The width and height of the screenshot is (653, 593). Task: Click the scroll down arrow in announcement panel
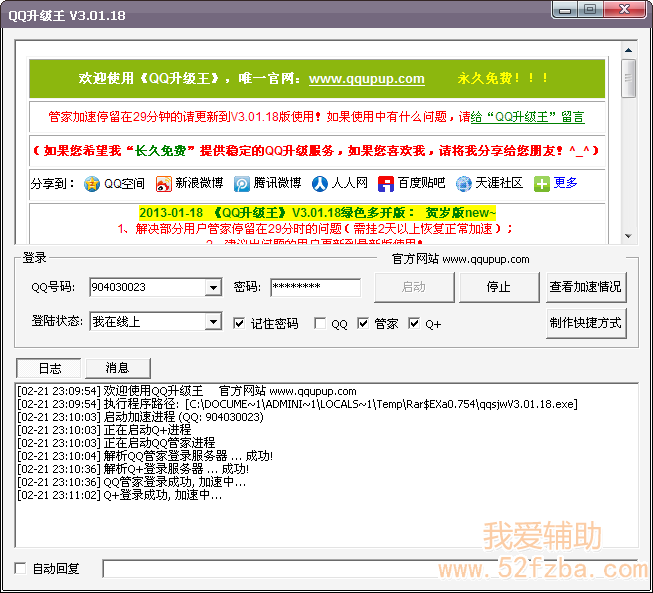pos(628,236)
